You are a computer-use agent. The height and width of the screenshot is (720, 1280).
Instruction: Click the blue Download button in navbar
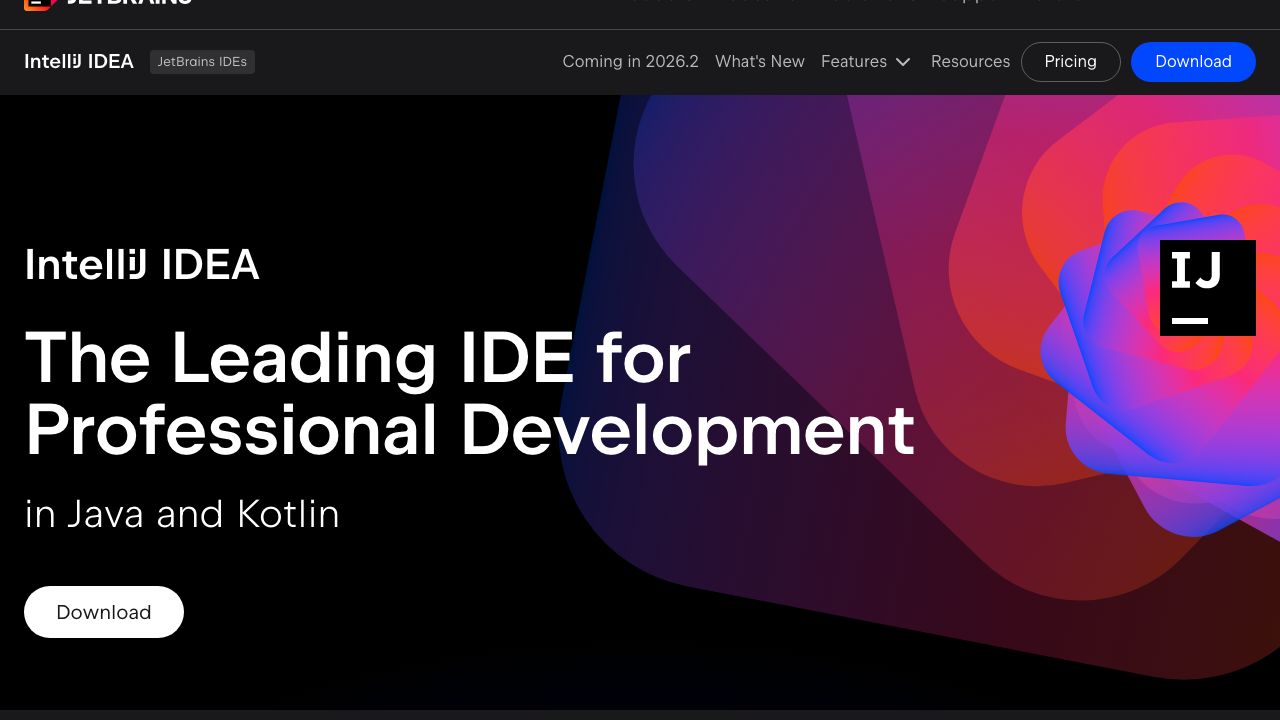pos(1193,62)
